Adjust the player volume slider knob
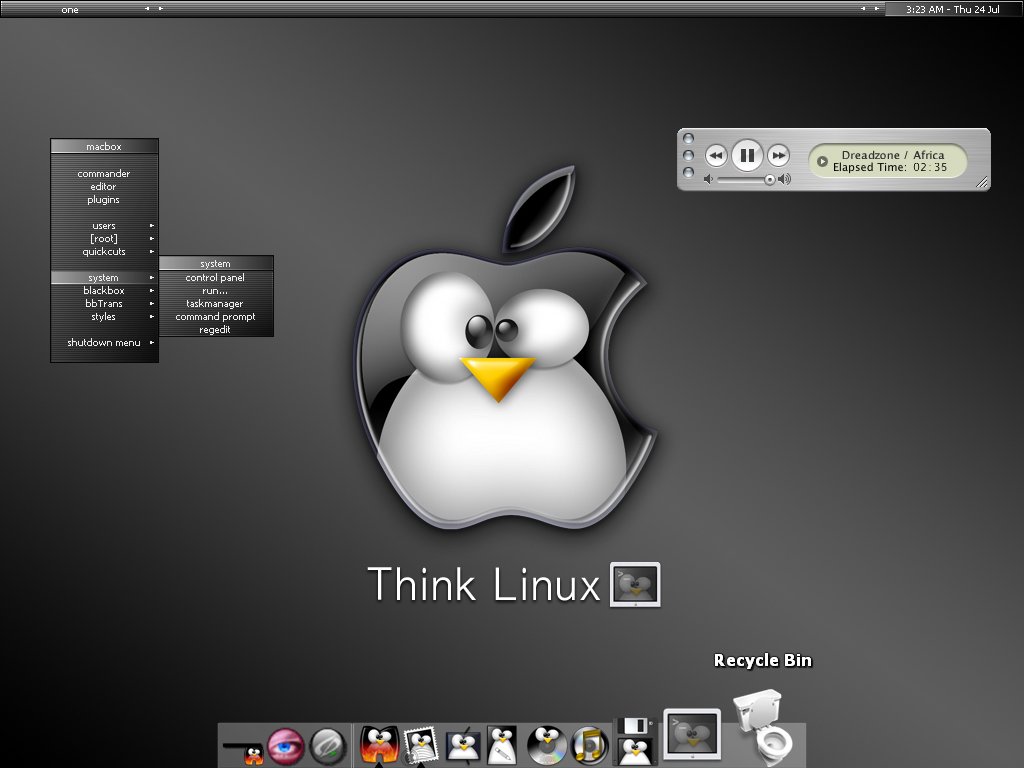The image size is (1024, 768). (x=770, y=180)
